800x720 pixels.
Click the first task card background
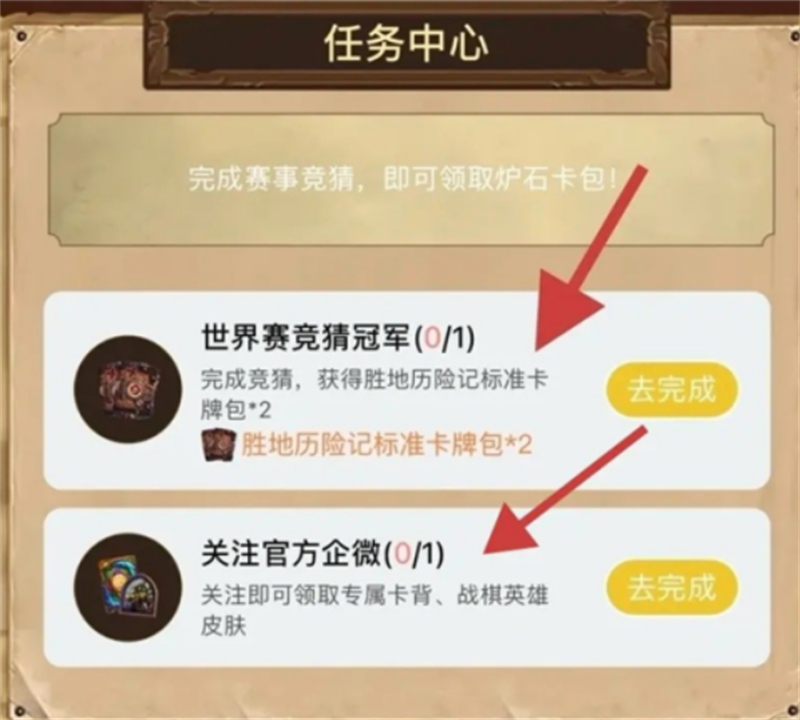click(x=407, y=390)
